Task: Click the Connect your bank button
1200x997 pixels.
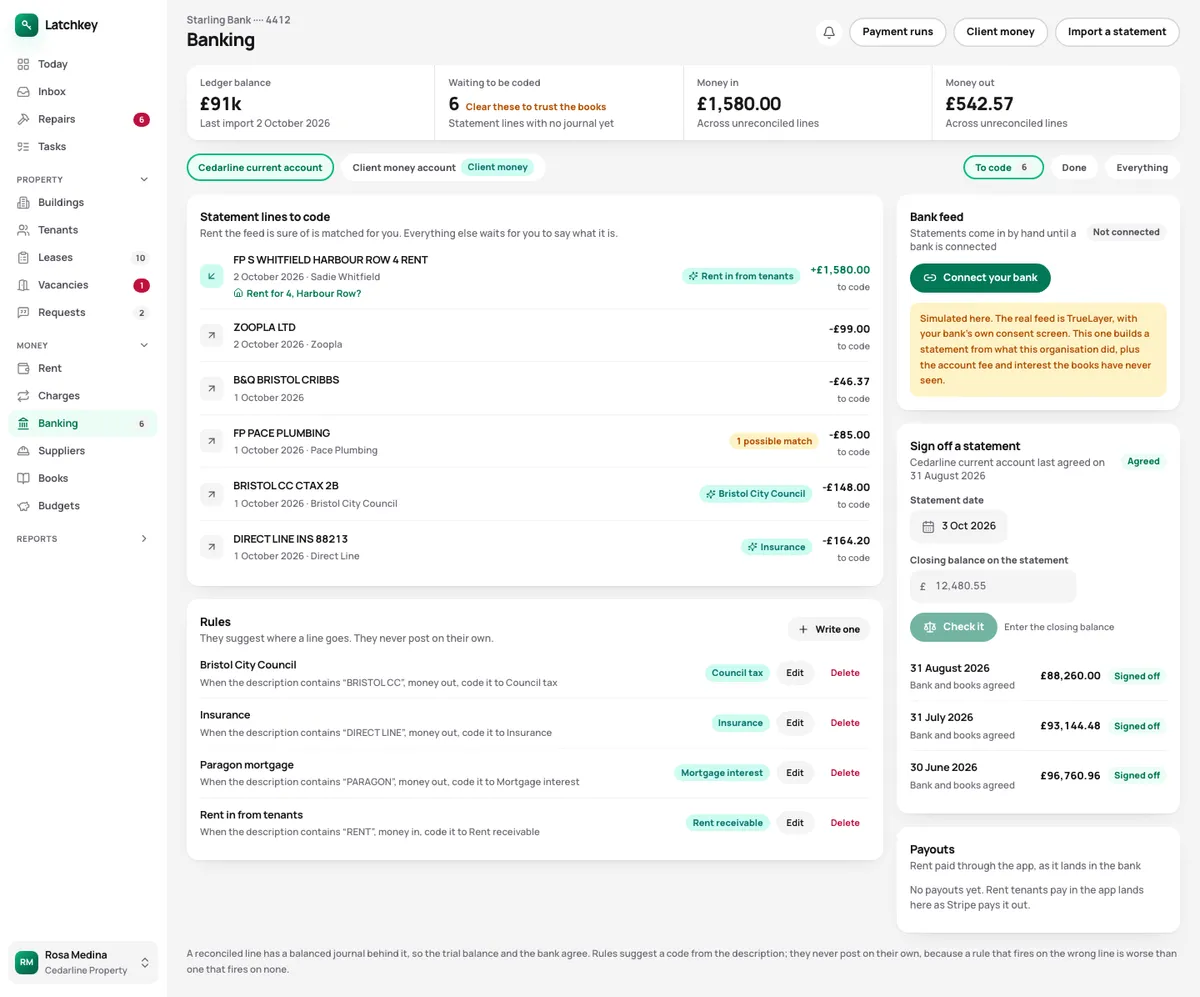Action: coord(980,278)
